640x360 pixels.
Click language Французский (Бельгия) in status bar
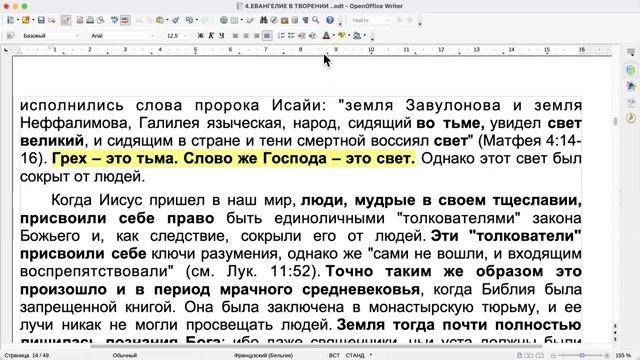coord(263,356)
